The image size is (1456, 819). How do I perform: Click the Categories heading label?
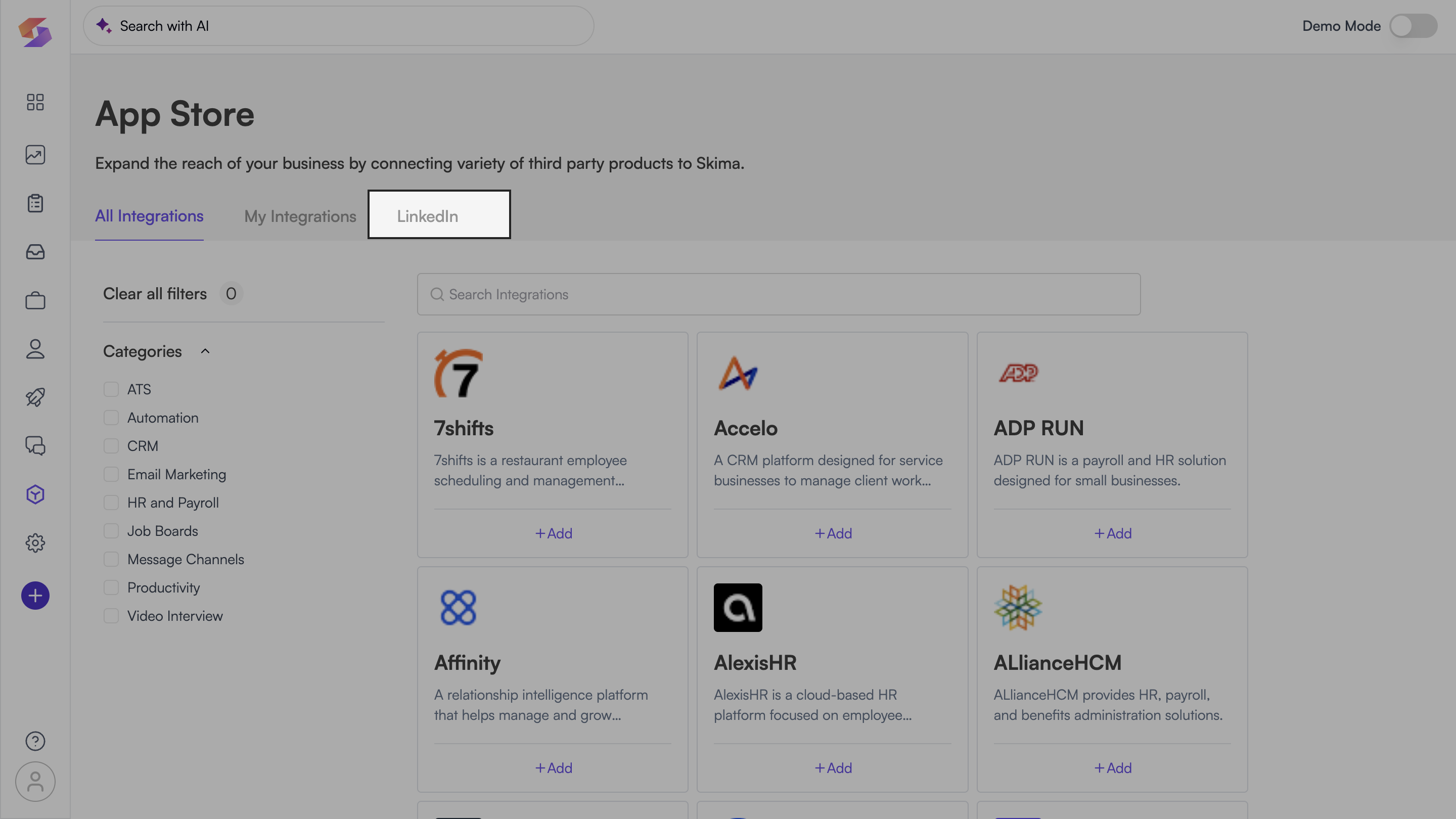143,351
